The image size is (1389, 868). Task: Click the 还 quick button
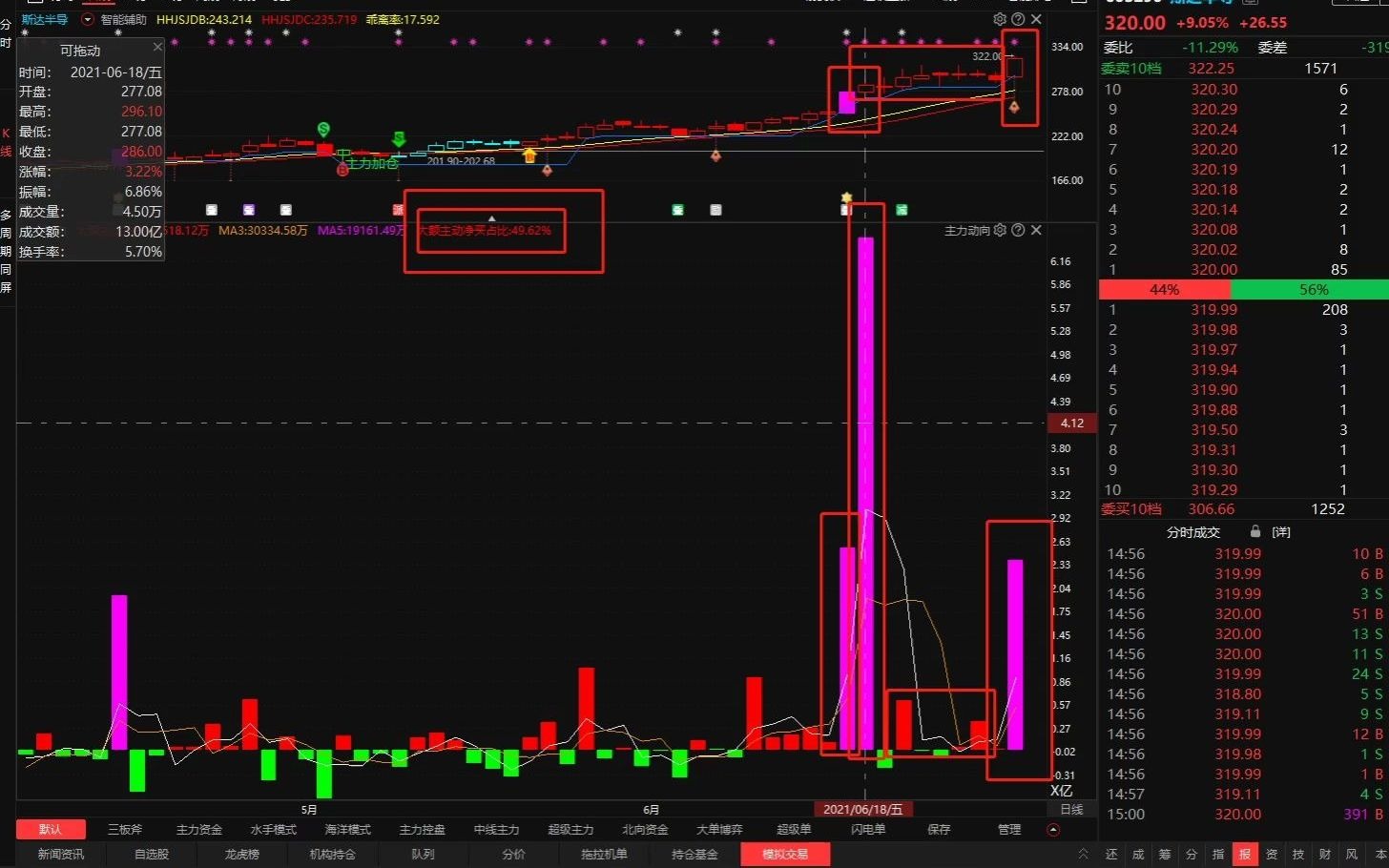1111,854
